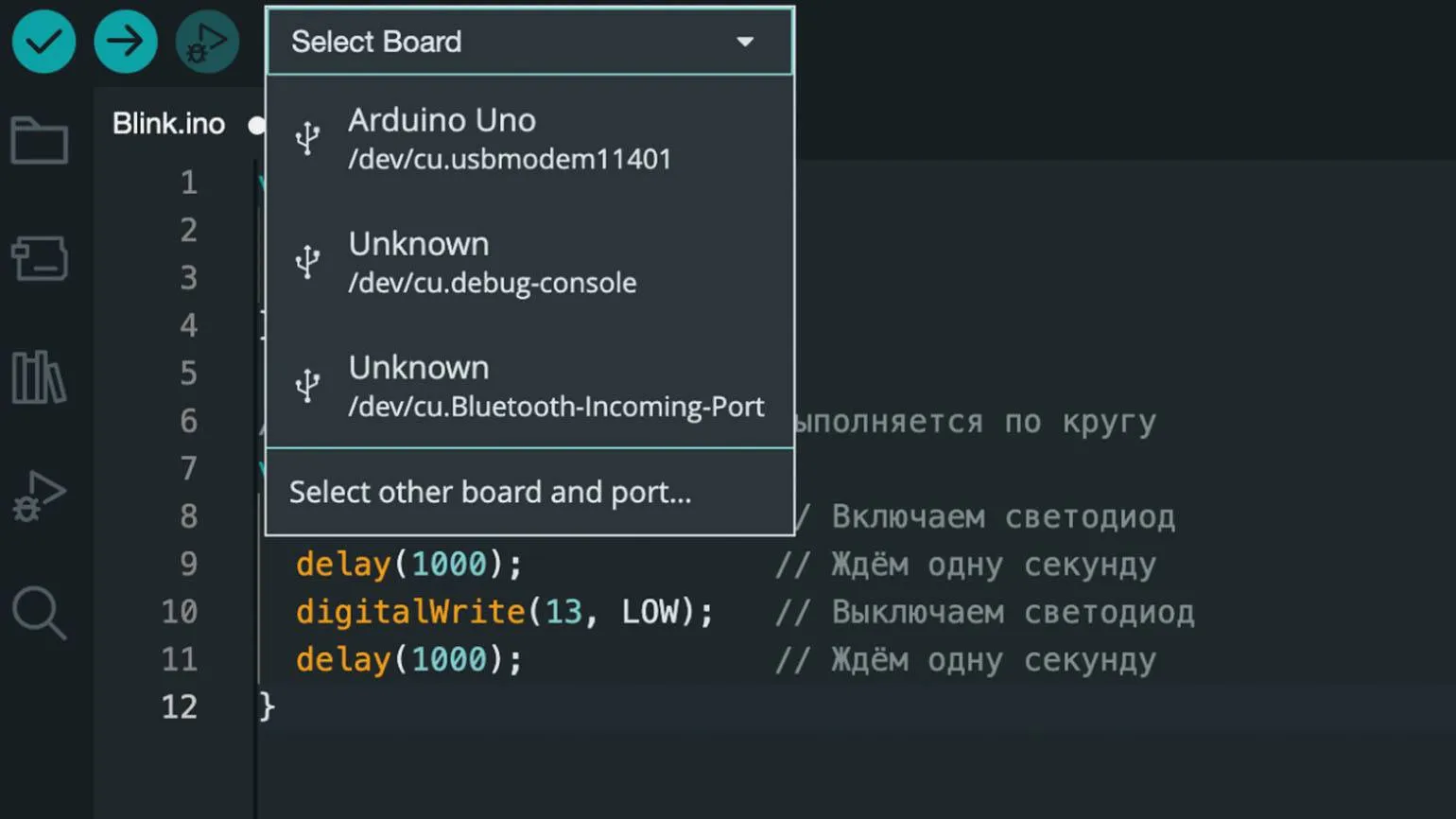Open the Sketchbook folder icon
This screenshot has width=1456, height=819.
coord(40,140)
